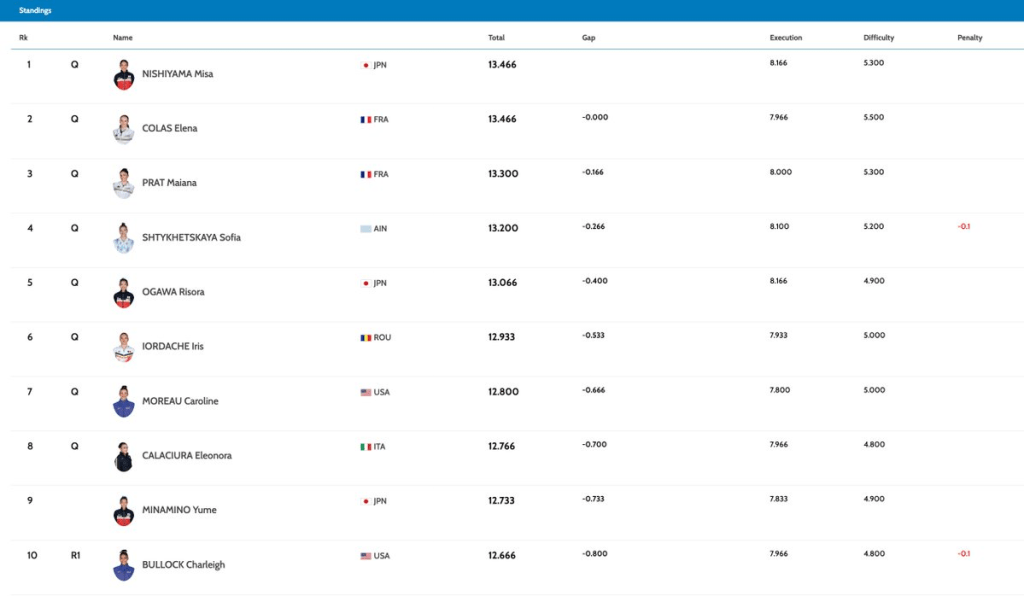Viewport: 1024px width, 596px height.
Task: Click the Italy flag for CALACIURA Eleonora
Action: pyautogui.click(x=365, y=447)
